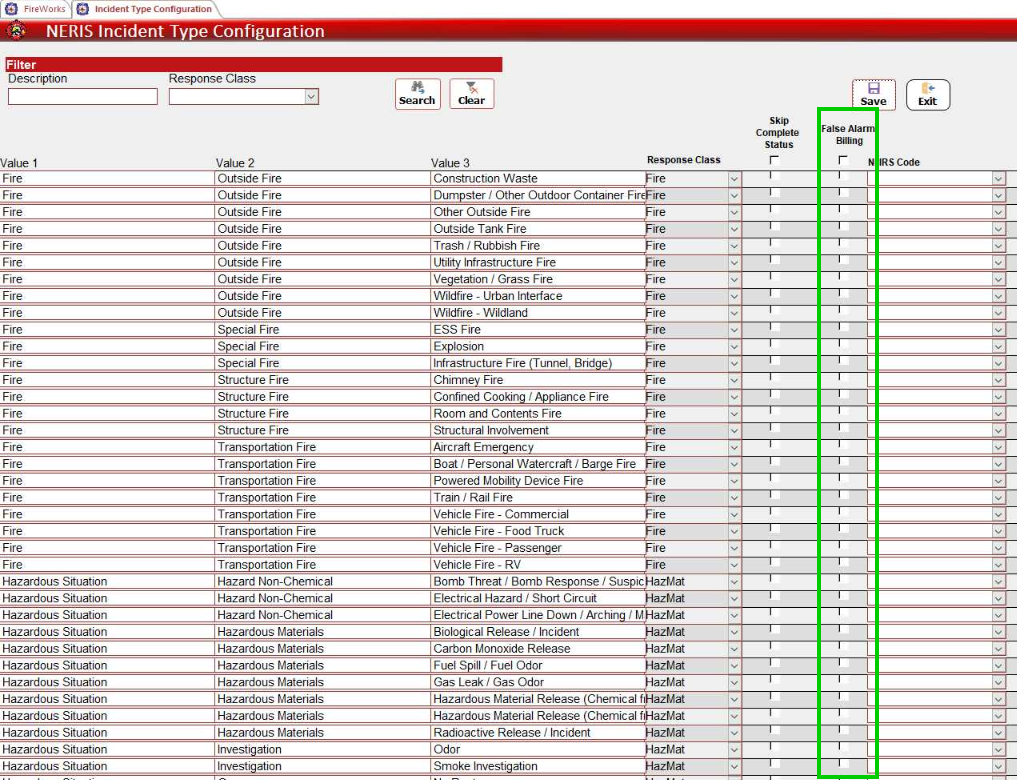Switch to the FireWorks tab
This screenshot has height=780, width=1017.
(x=44, y=9)
